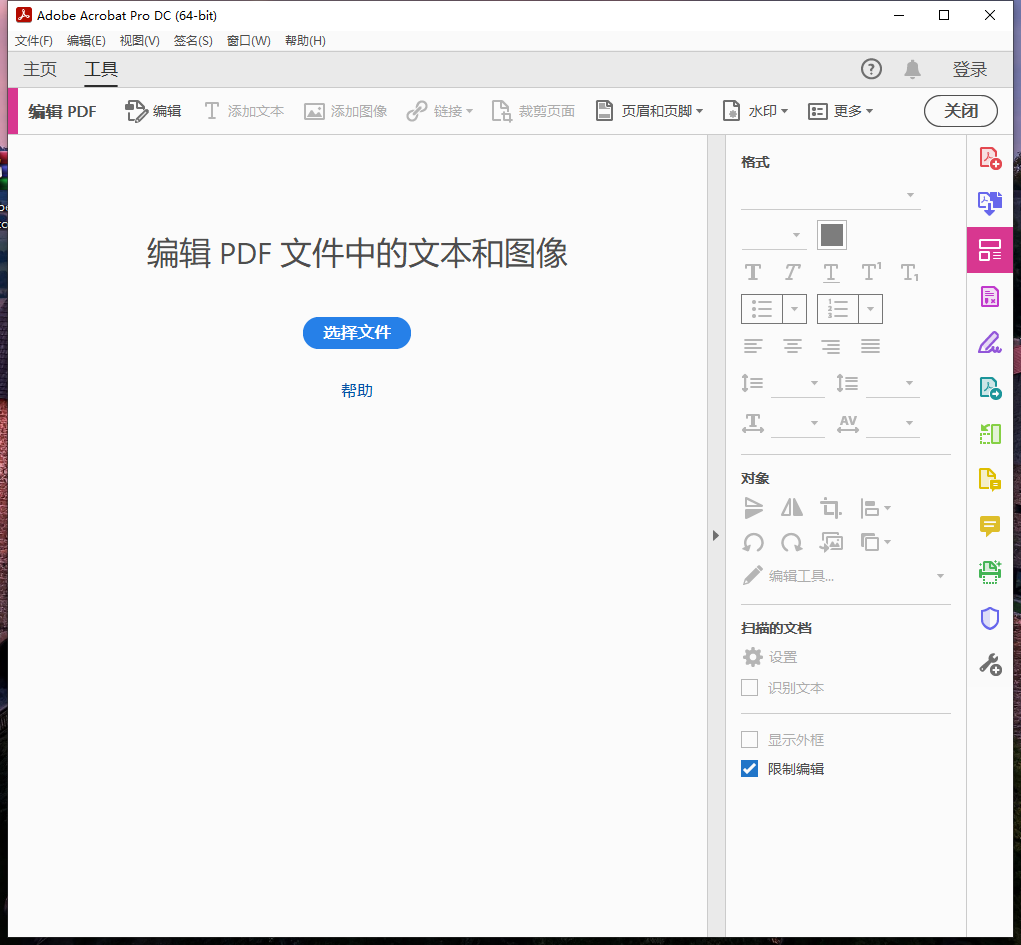Viewport: 1021px width, 945px height.
Task: Open the 文件 menu
Action: pos(33,40)
